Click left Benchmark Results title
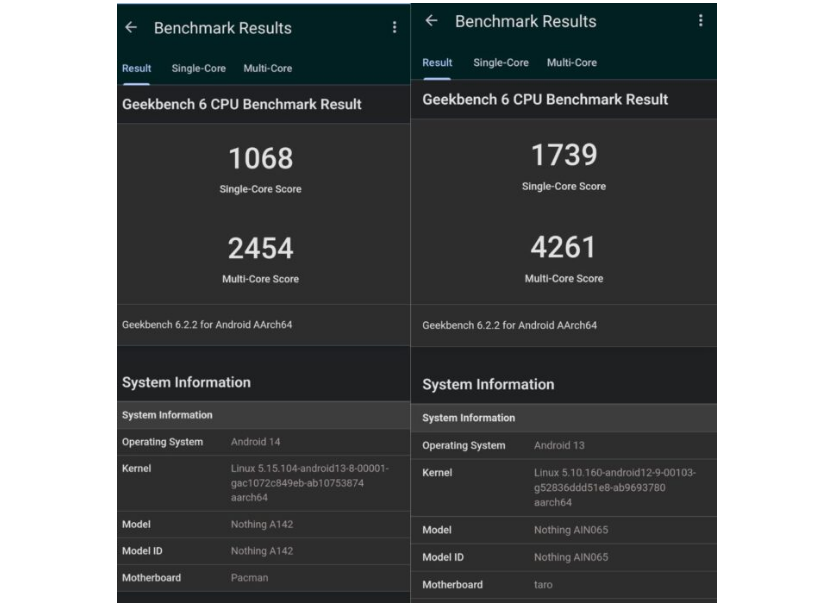Viewport: 814px width, 605px height. pos(223,28)
